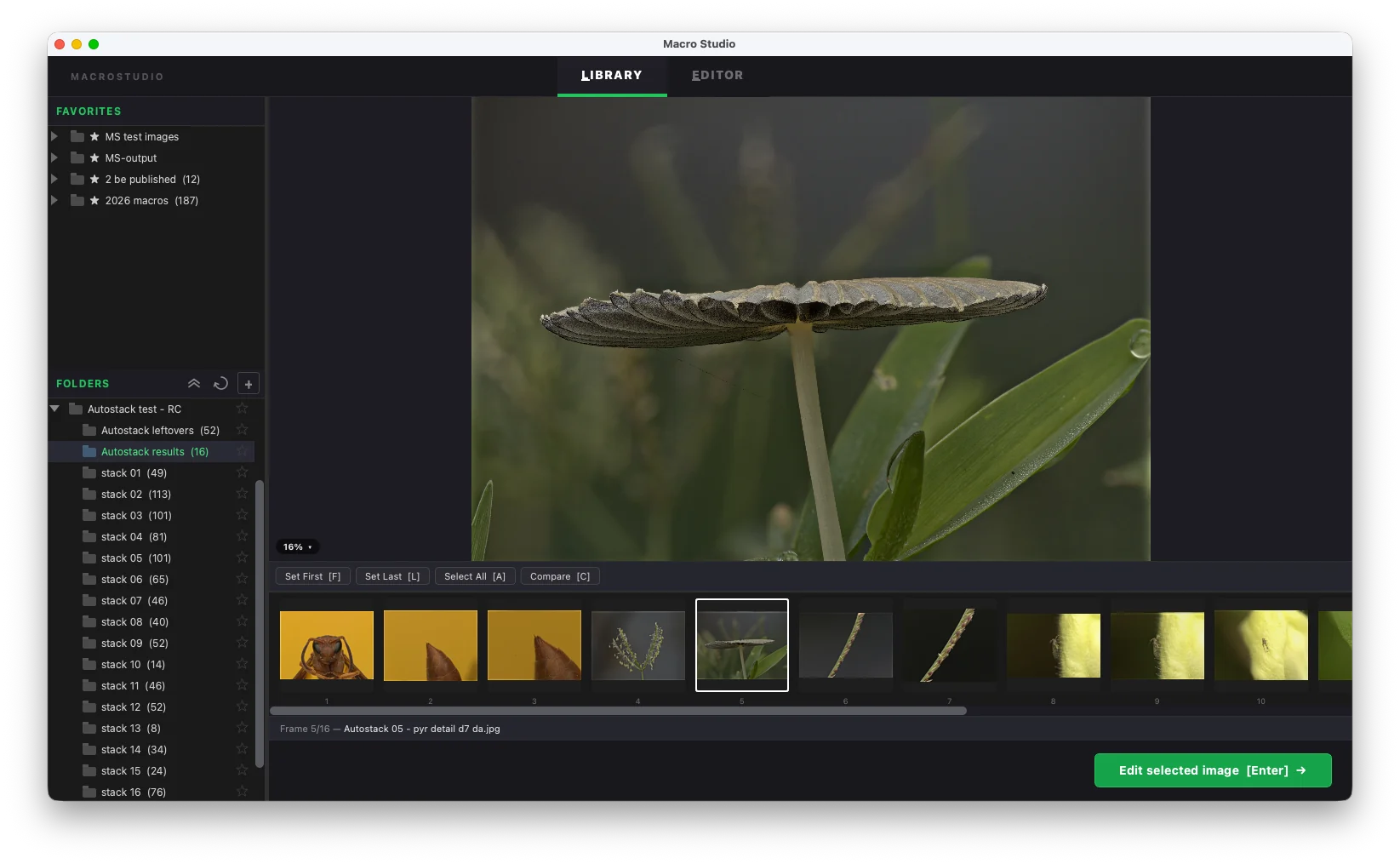Toggle favorite star for stack 08
Viewport: 1400px width, 864px height.
click(x=243, y=621)
